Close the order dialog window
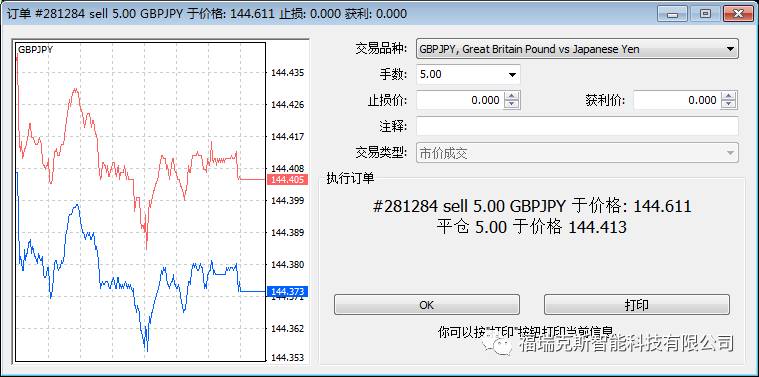 coord(738,13)
